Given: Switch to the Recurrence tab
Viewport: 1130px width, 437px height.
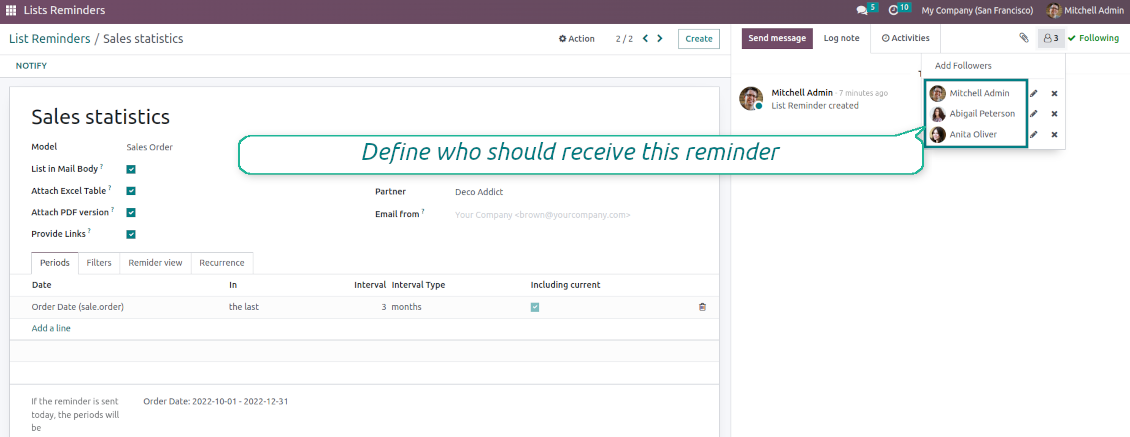Looking at the screenshot, I should (x=221, y=263).
